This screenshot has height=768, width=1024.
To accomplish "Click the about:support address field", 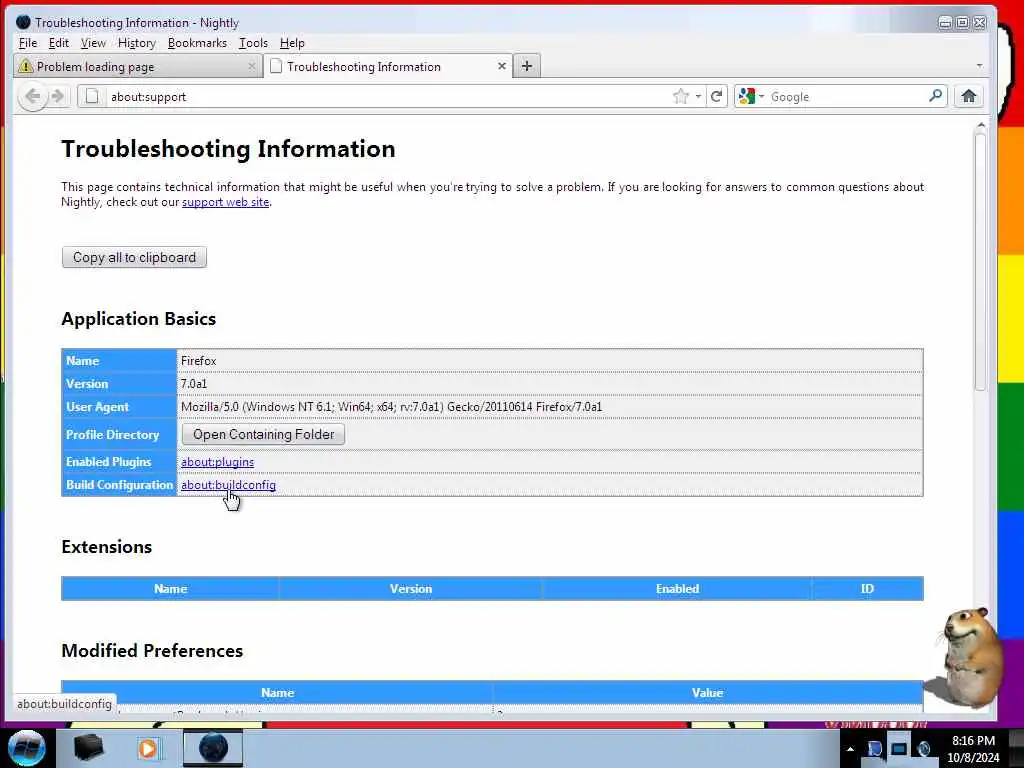I will pos(385,97).
